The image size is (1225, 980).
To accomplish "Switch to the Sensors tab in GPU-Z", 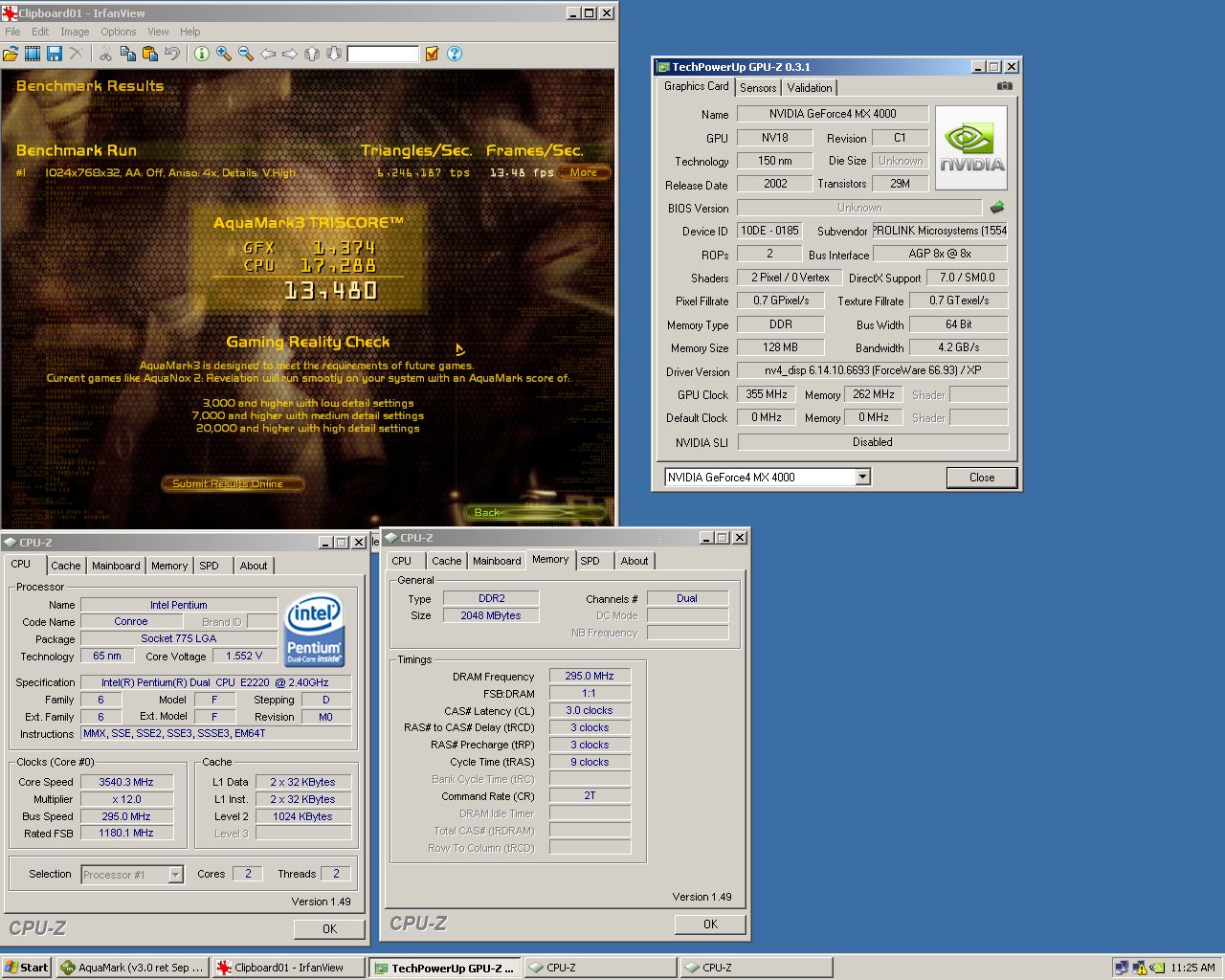I will [758, 88].
